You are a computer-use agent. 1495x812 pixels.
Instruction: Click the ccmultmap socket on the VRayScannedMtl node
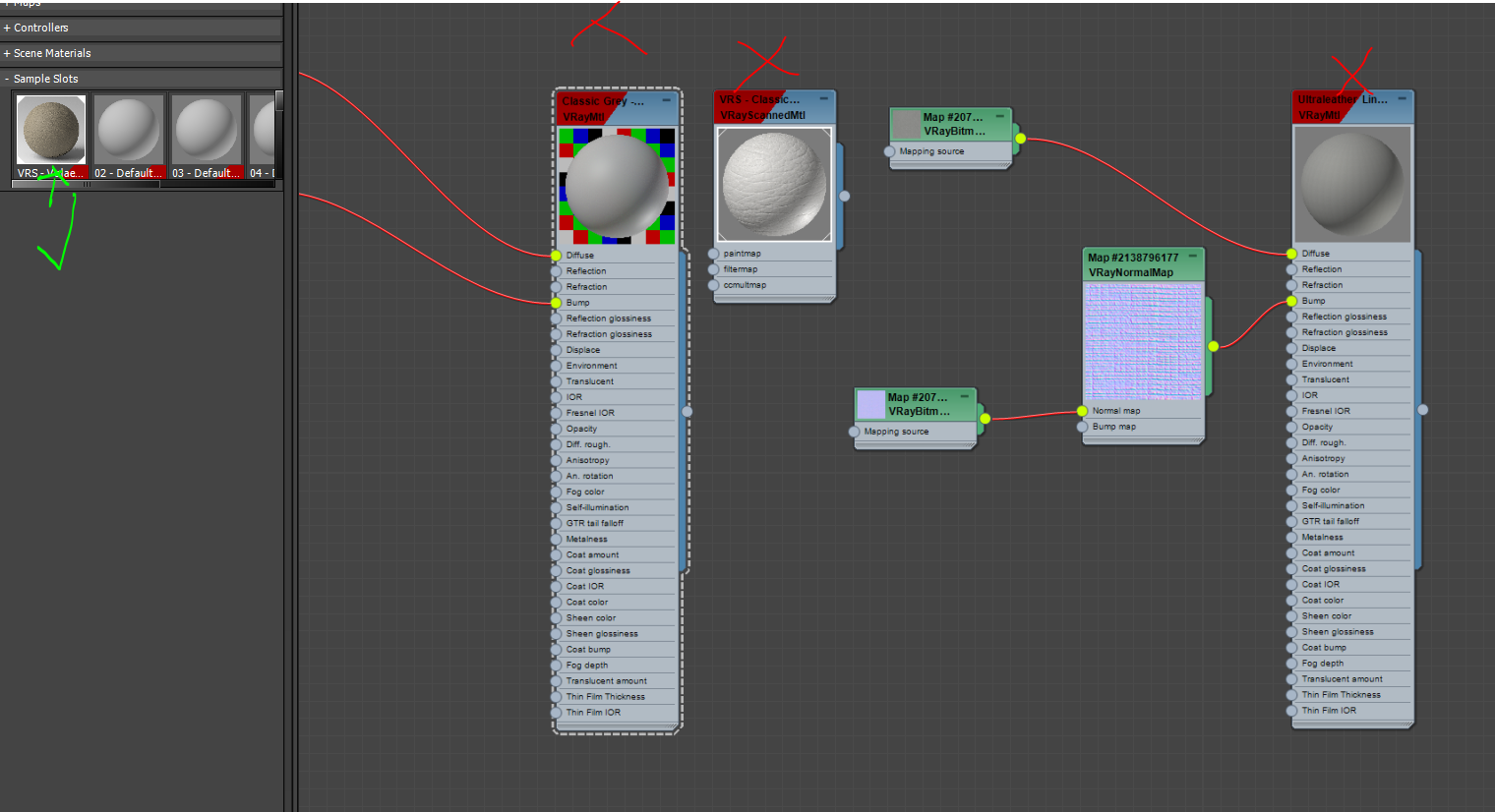click(x=714, y=285)
